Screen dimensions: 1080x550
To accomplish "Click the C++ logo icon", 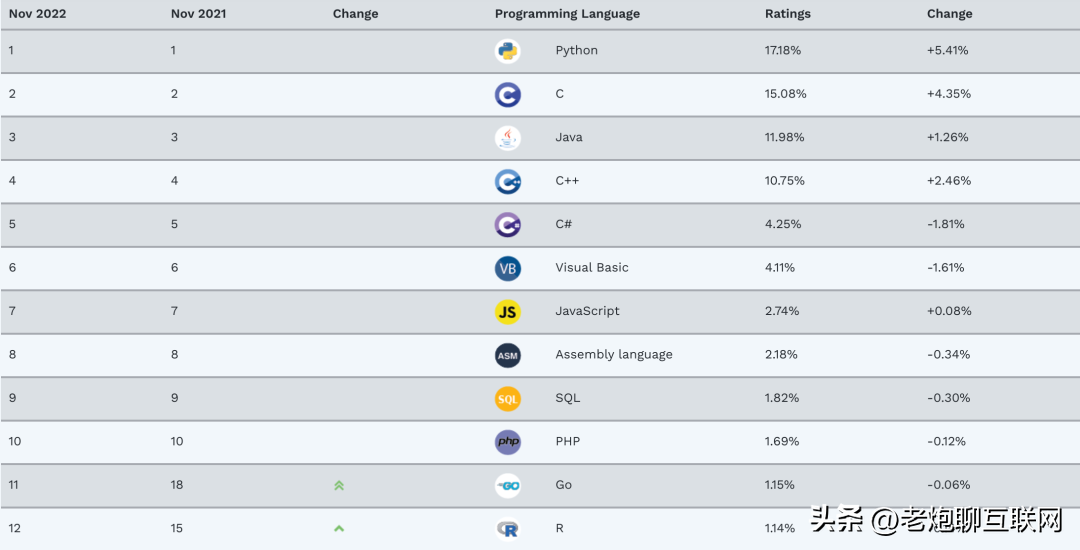I will tap(507, 181).
